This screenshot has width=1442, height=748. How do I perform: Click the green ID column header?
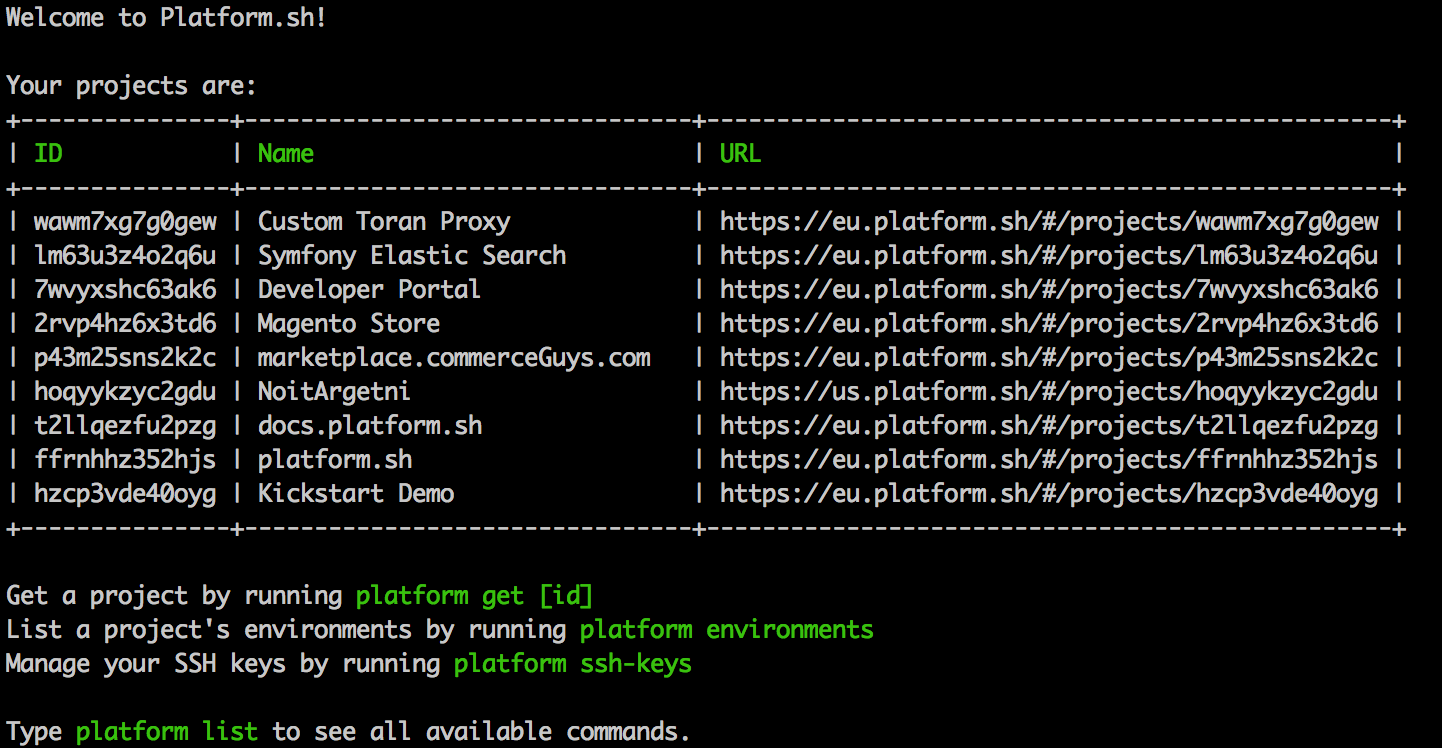tap(48, 154)
